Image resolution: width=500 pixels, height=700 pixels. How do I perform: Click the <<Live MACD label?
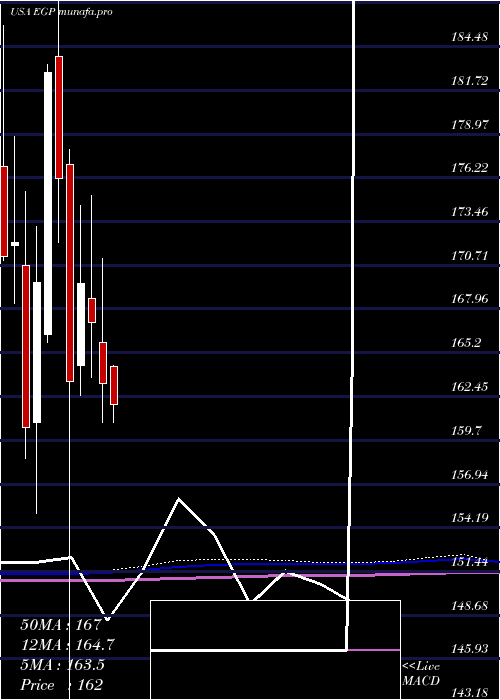(x=421, y=674)
